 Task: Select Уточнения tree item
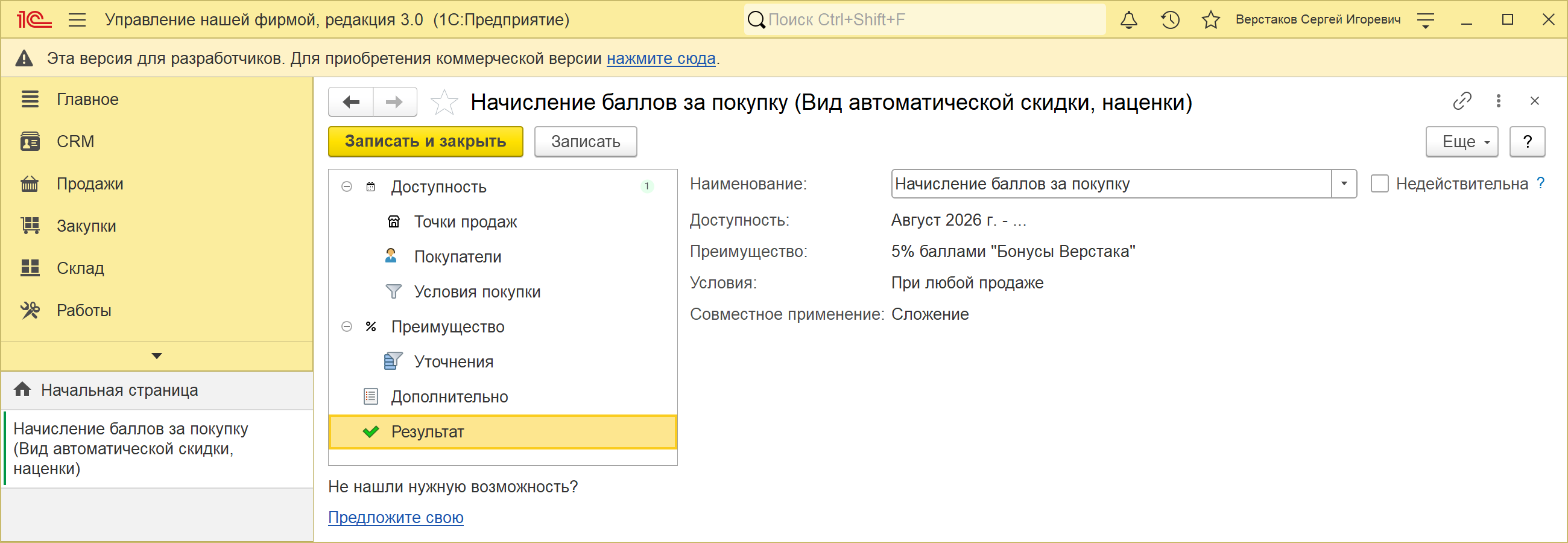503,361
